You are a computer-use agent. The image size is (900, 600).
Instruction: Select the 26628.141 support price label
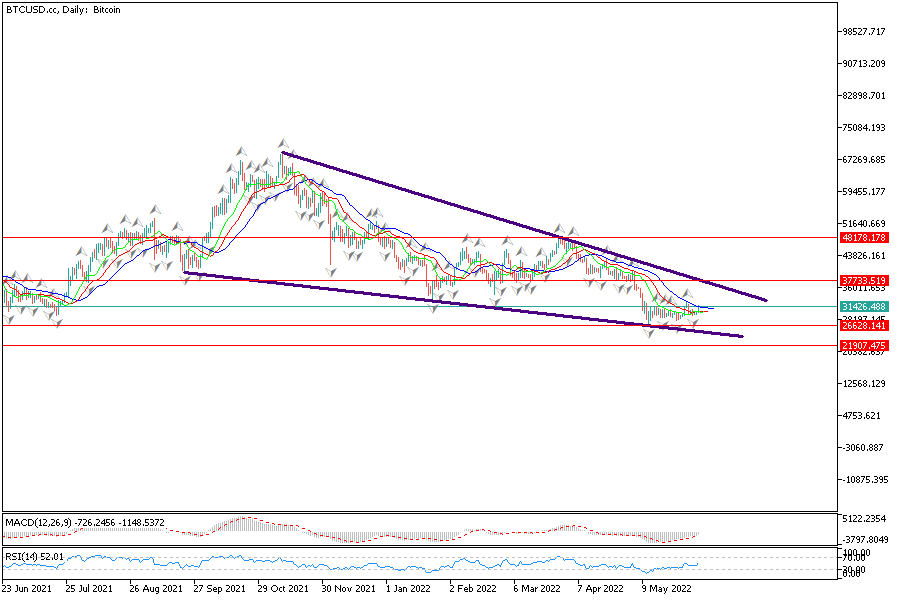[865, 326]
